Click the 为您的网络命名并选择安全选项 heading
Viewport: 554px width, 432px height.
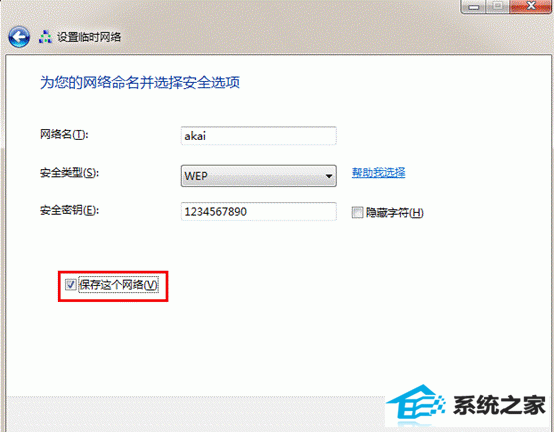(140, 83)
